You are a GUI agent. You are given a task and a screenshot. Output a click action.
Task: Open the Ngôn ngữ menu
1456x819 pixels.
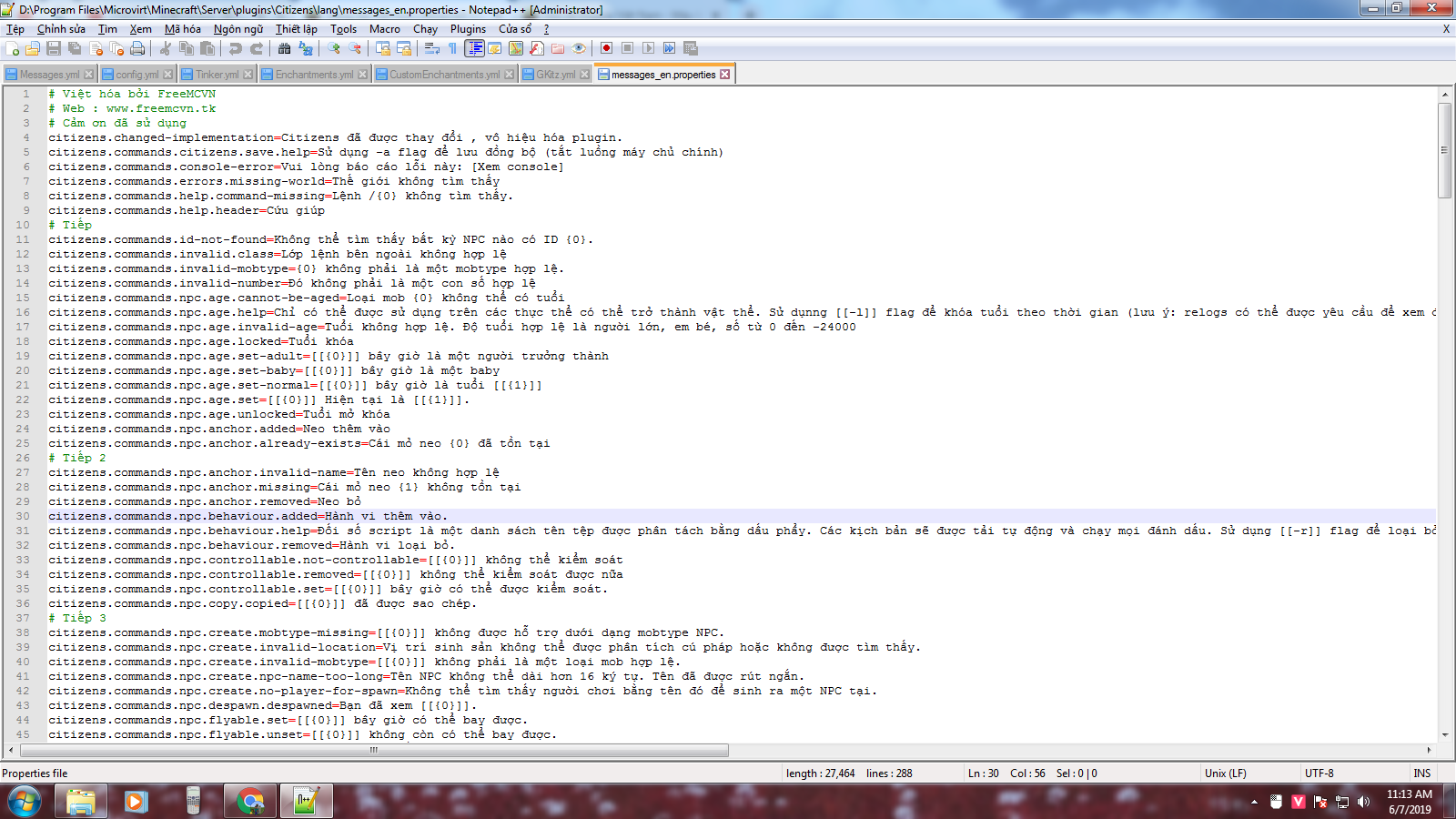click(x=238, y=29)
